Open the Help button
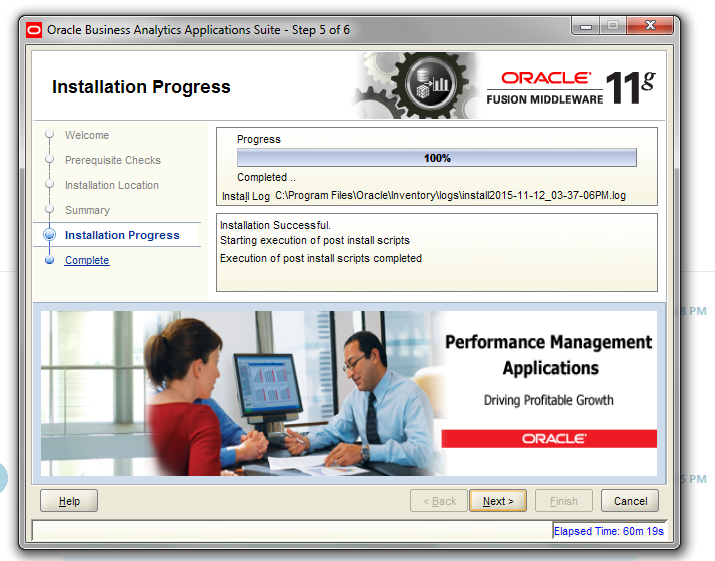This screenshot has width=715, height=561. point(69,501)
